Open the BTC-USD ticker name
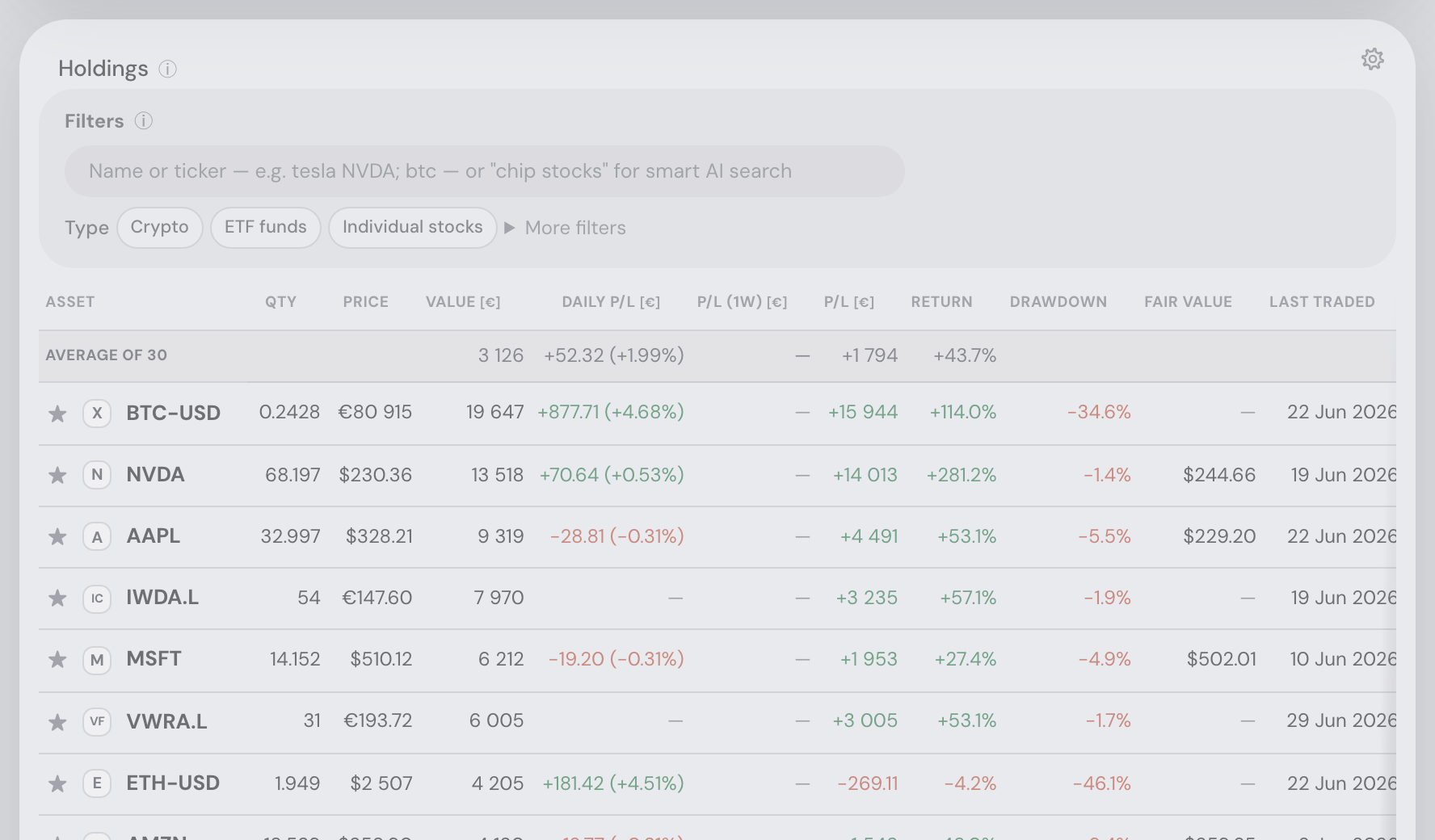The width and height of the screenshot is (1435, 840). (174, 414)
